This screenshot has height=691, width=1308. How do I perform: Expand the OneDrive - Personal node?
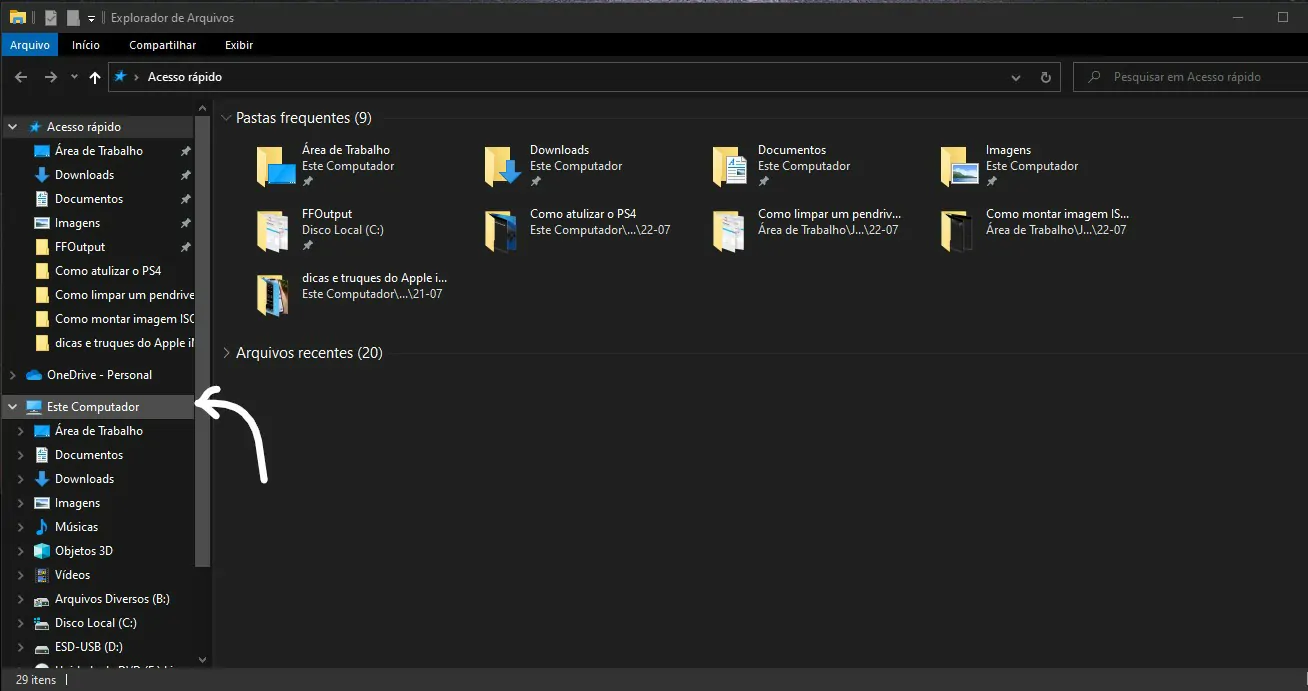click(13, 375)
